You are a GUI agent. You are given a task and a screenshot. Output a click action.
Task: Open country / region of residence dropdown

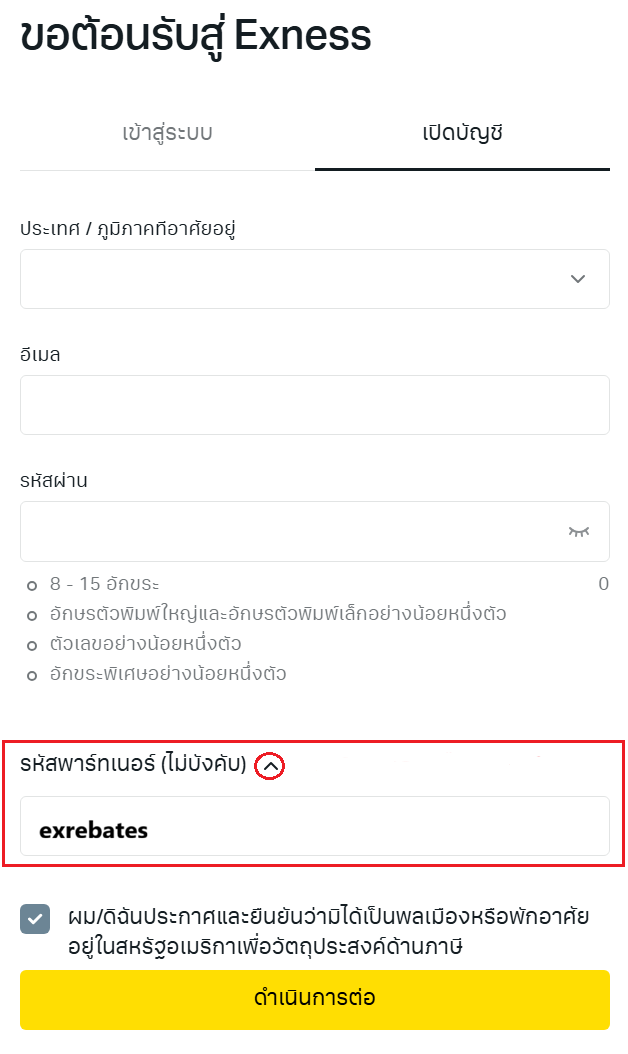click(300, 279)
